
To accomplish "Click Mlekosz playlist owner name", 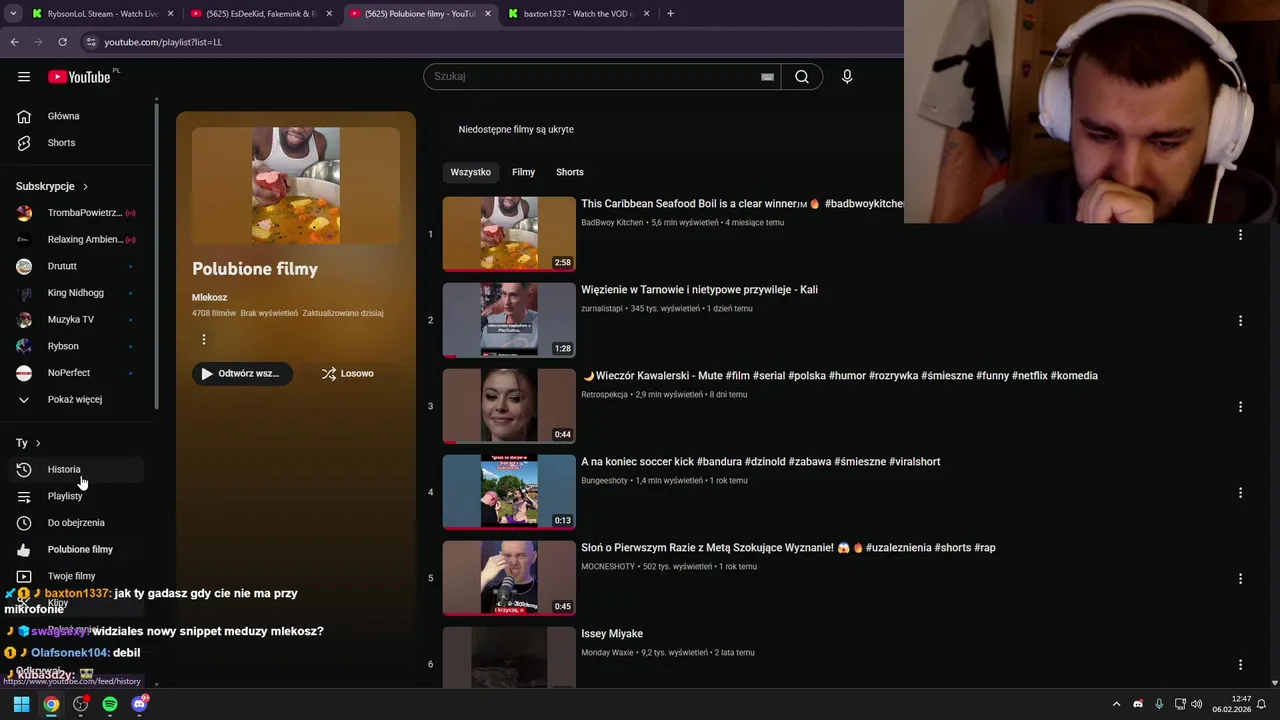I will point(209,297).
